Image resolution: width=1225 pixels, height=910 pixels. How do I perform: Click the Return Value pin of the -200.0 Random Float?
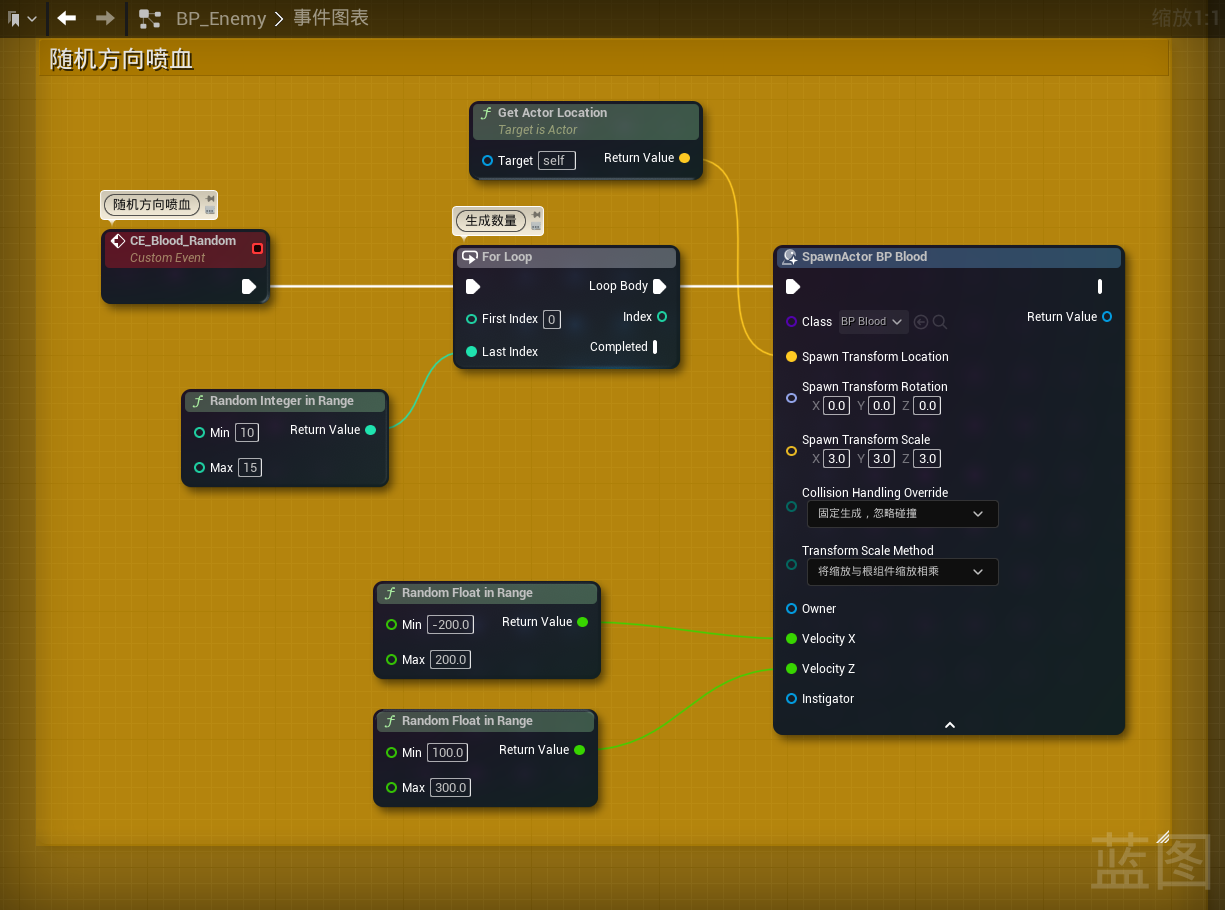pyautogui.click(x=583, y=622)
